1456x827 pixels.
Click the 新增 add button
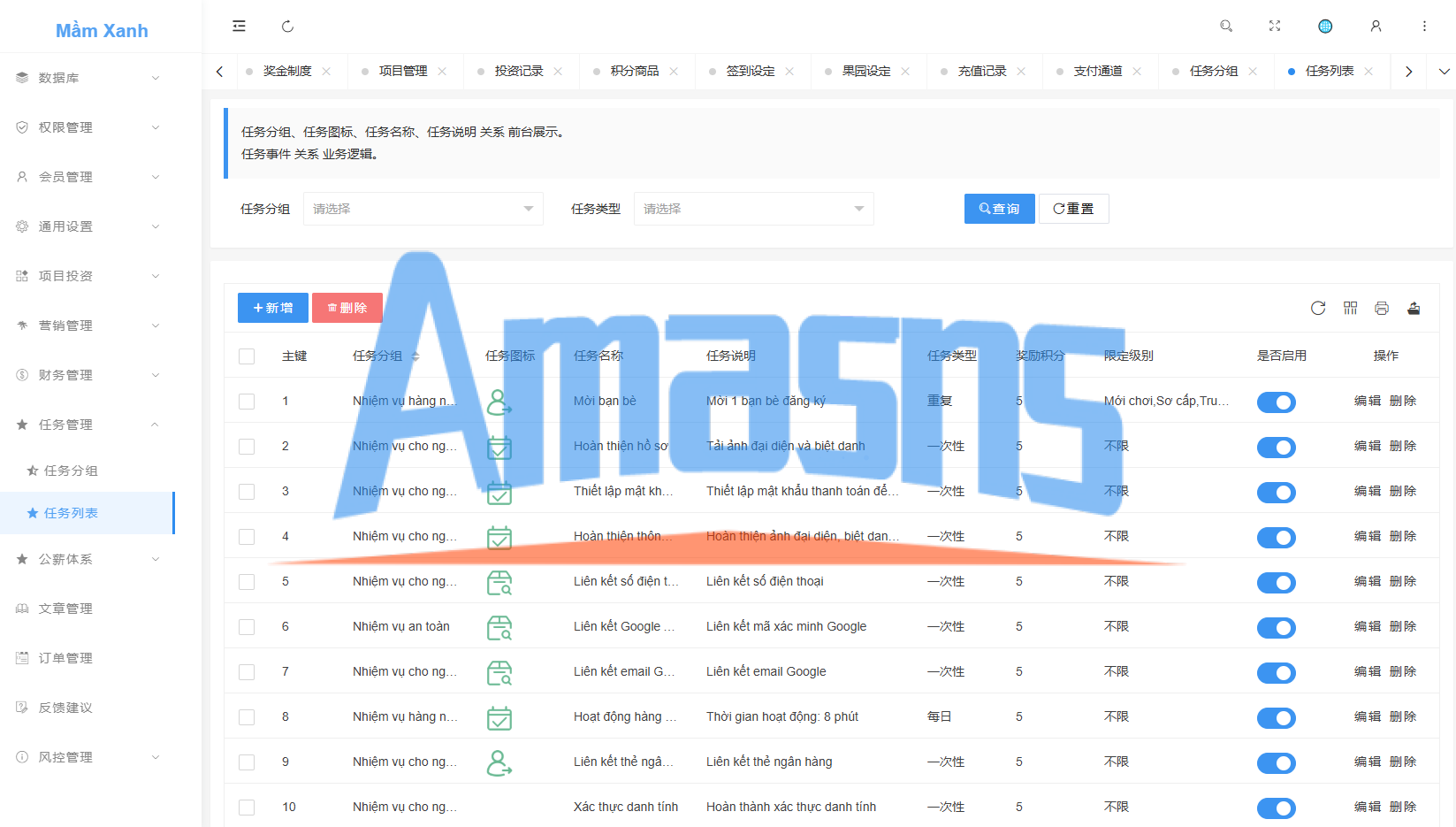click(273, 308)
